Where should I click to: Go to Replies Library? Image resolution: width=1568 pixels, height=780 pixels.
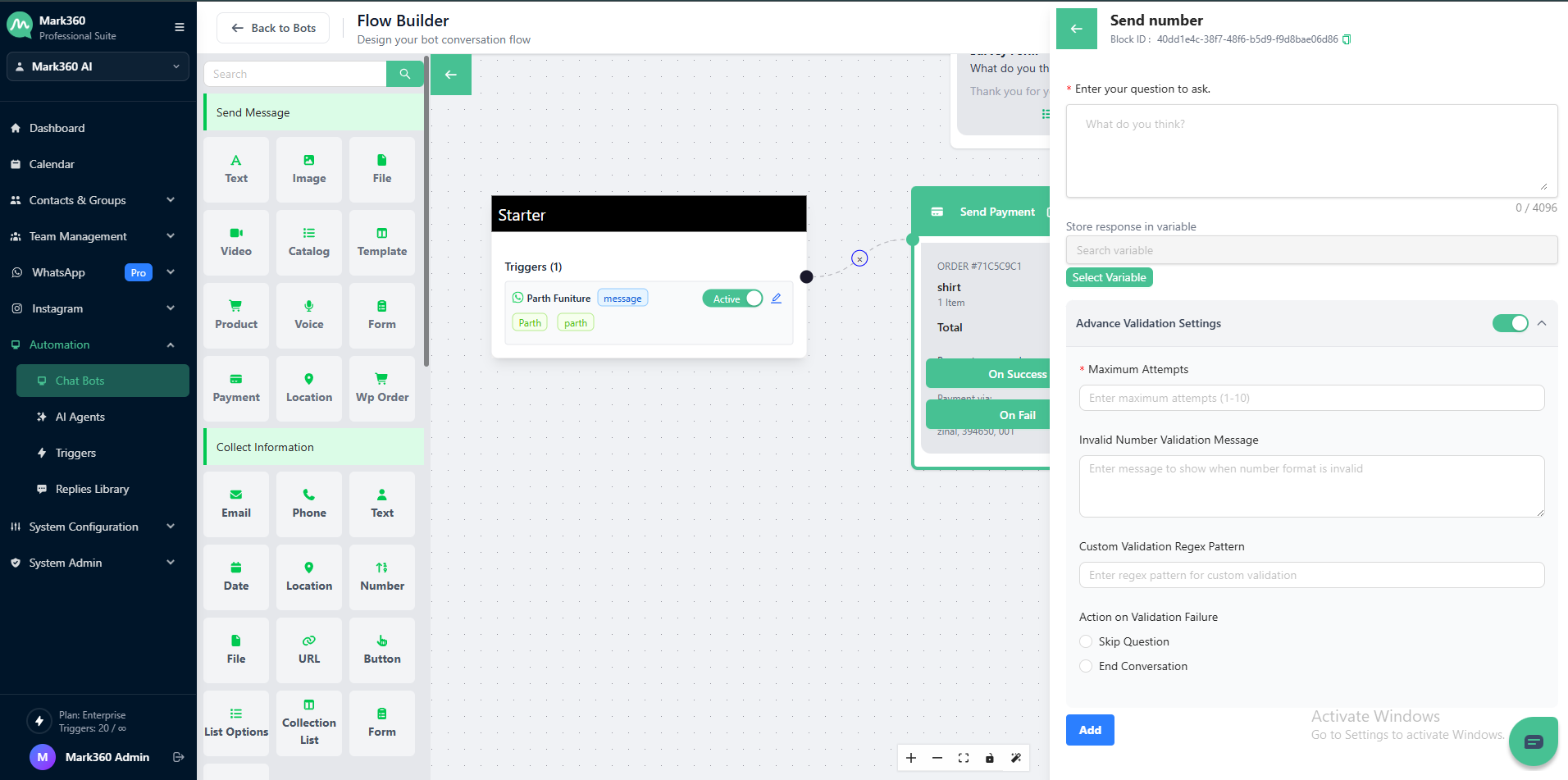(92, 489)
